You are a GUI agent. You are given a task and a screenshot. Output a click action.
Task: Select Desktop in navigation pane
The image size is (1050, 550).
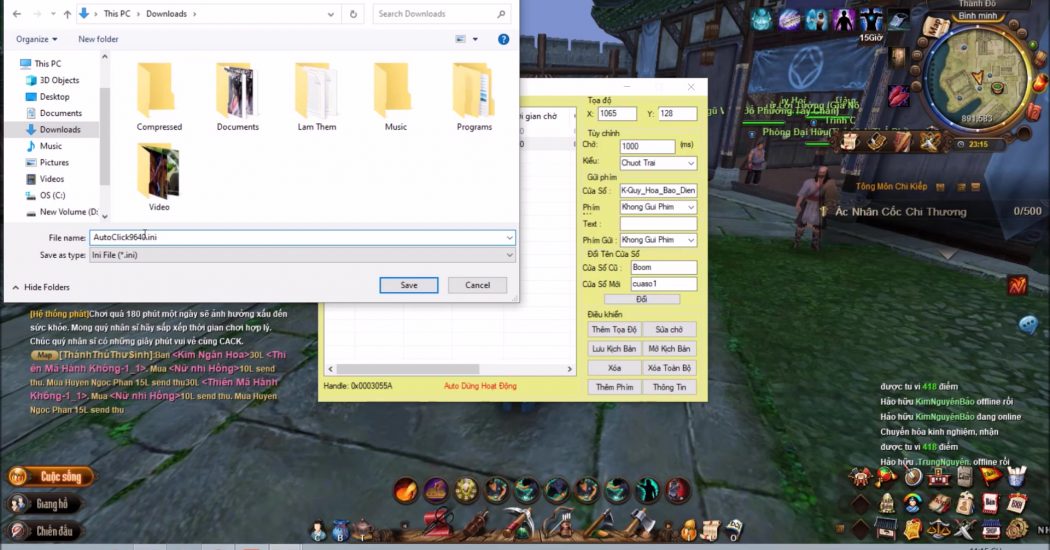[48, 96]
